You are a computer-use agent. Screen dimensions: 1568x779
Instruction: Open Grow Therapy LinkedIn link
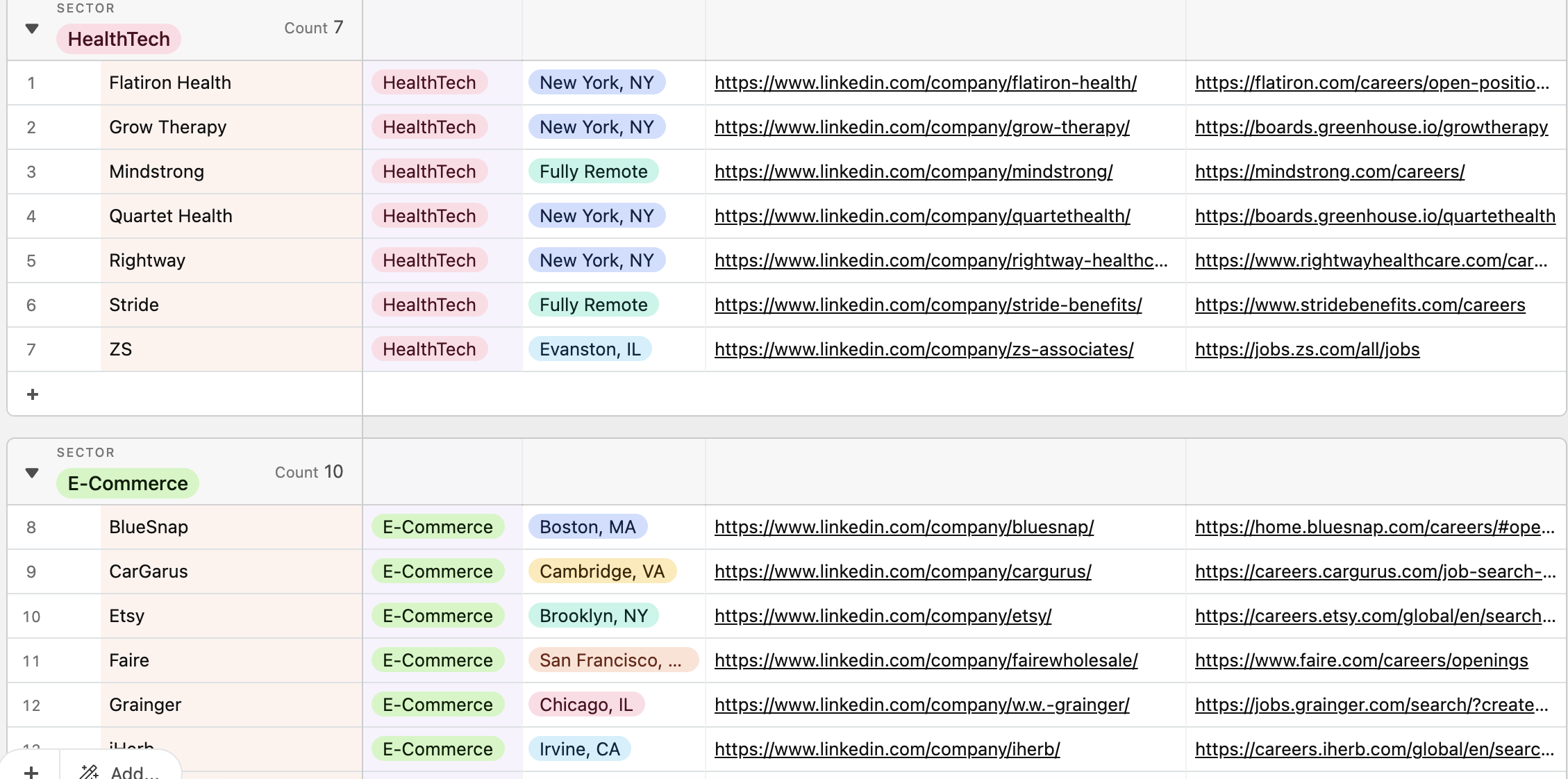[922, 127]
